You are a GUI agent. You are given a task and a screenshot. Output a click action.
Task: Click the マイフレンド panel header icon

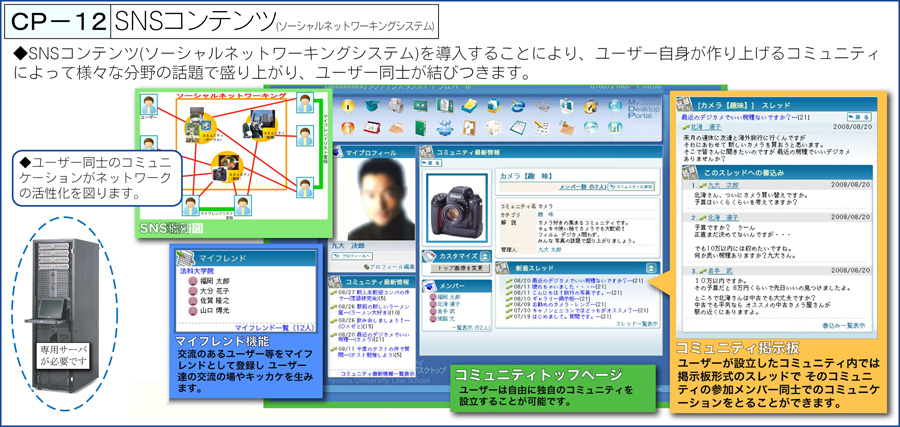[185, 257]
